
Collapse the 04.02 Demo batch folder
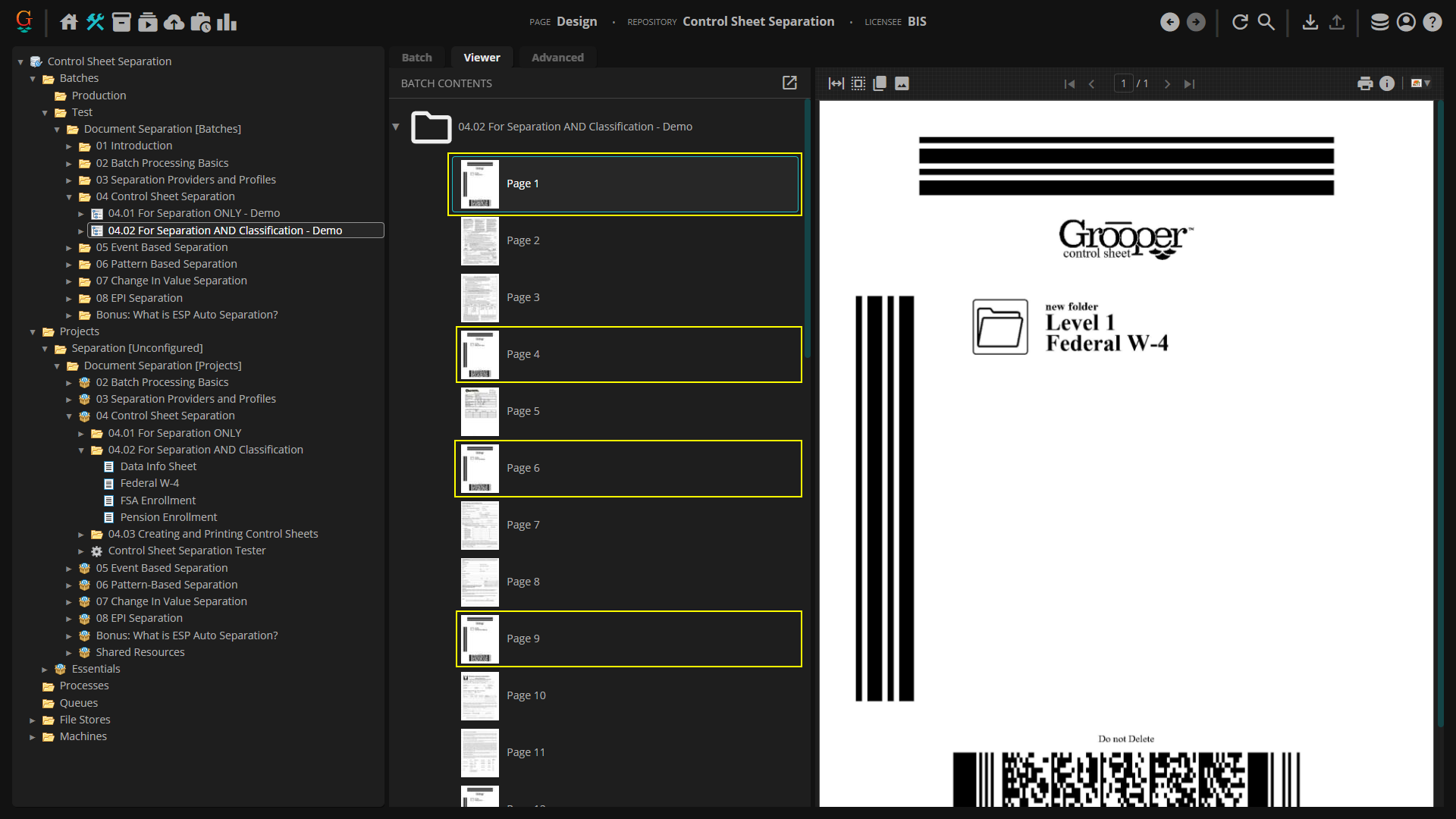click(x=396, y=127)
